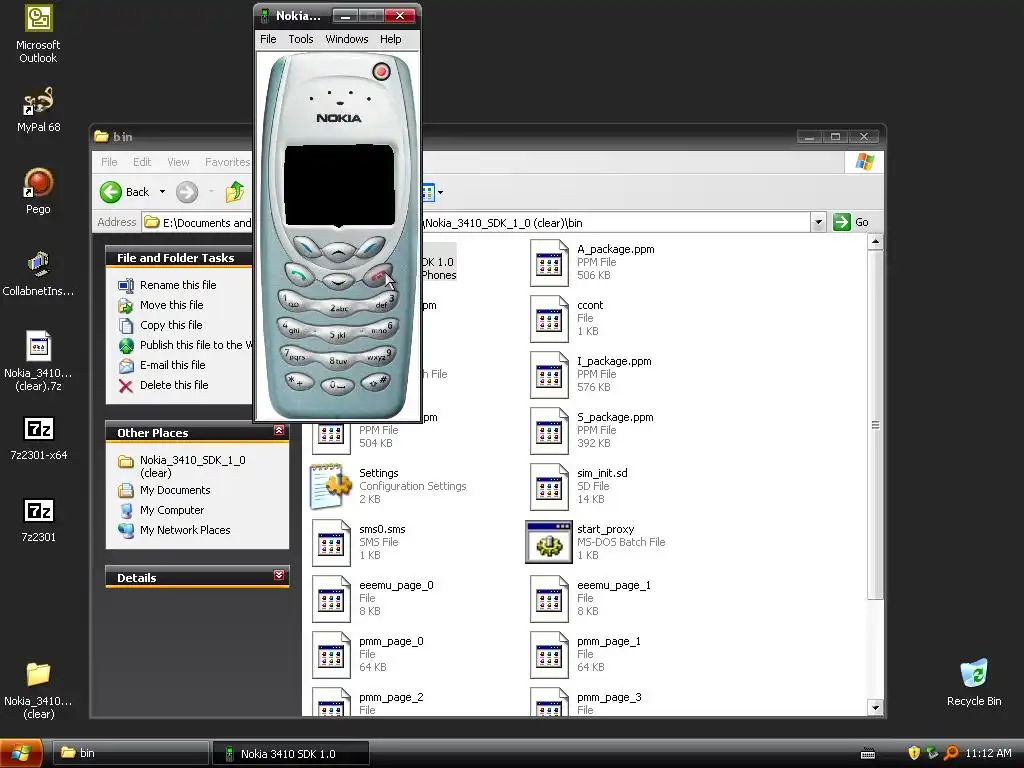Select the I_package.ppm file
Viewport: 1024px width, 768px height.
[592, 374]
